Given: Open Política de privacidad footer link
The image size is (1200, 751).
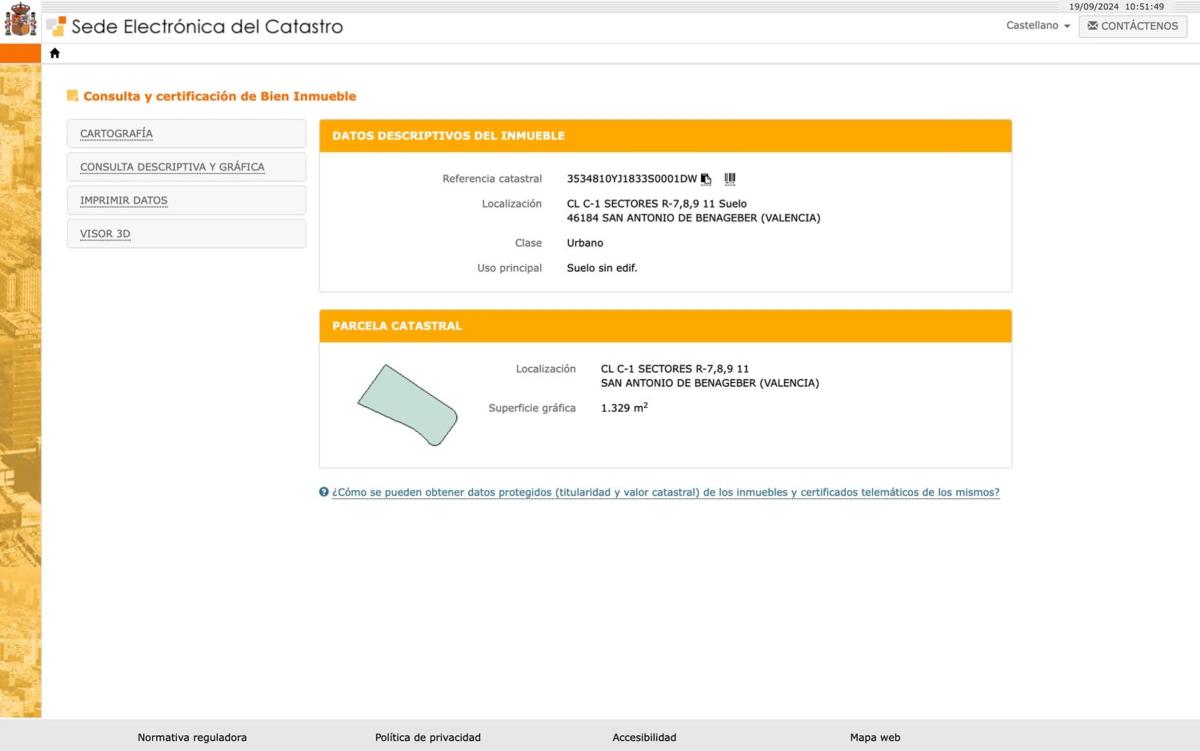Looking at the screenshot, I should pyautogui.click(x=428, y=737).
